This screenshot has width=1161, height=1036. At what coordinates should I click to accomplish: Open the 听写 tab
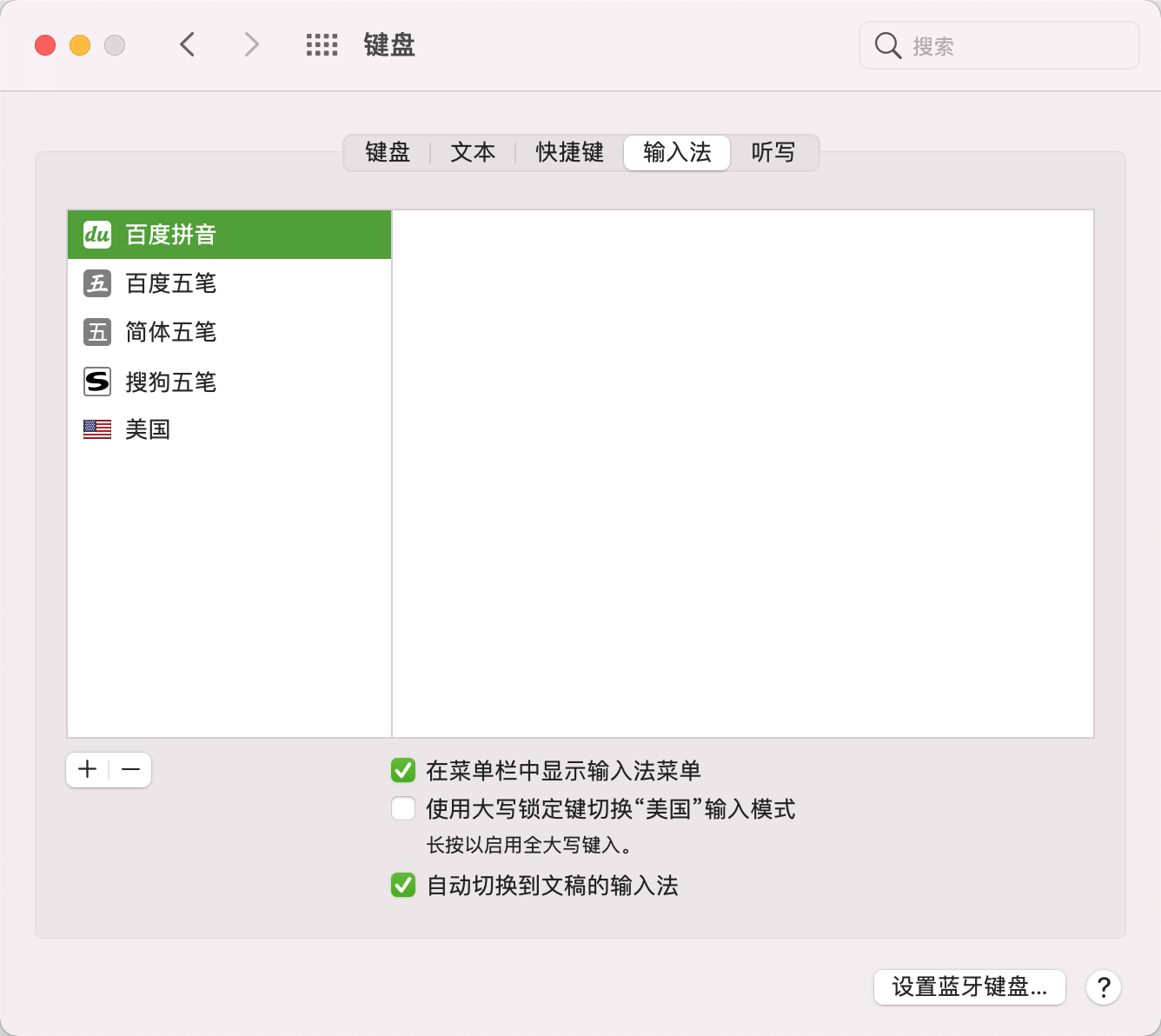(773, 153)
